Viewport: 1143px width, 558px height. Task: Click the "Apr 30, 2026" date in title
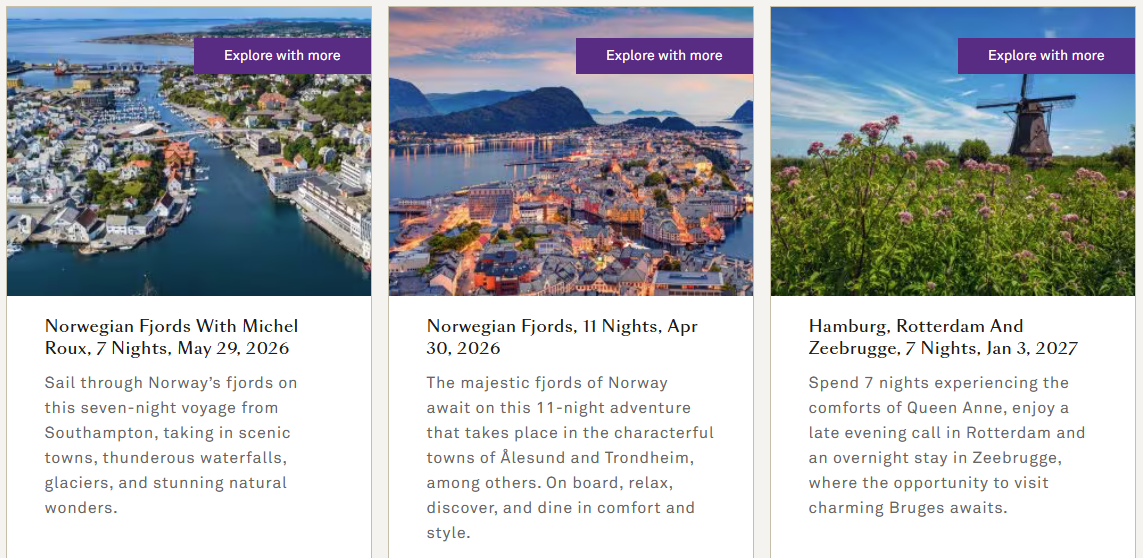coord(463,349)
